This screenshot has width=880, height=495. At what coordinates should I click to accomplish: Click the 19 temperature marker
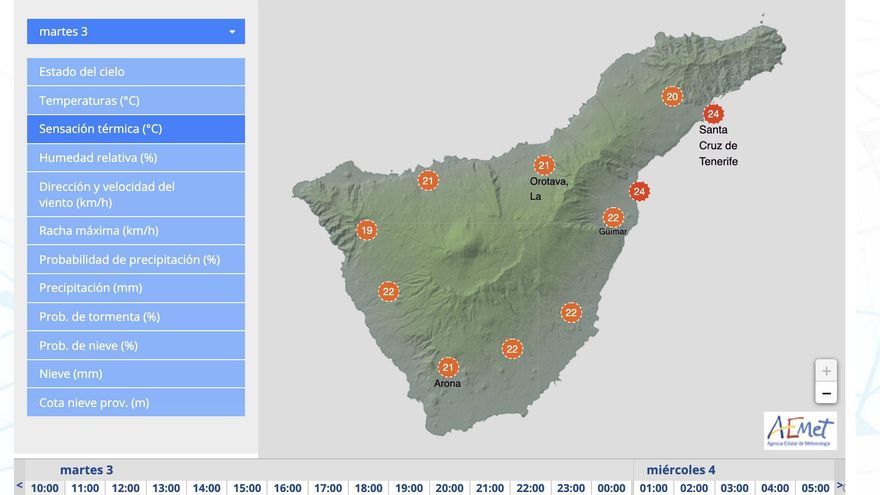[367, 230]
